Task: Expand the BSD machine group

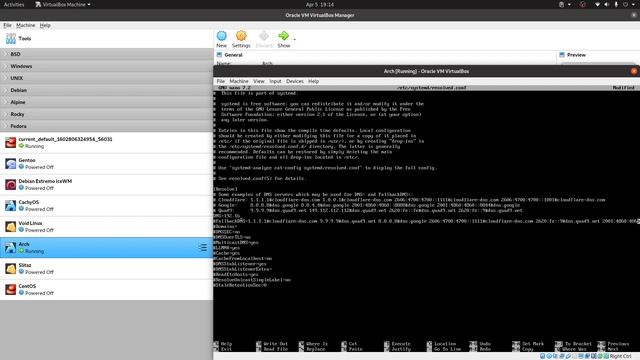Action: tap(106, 54)
